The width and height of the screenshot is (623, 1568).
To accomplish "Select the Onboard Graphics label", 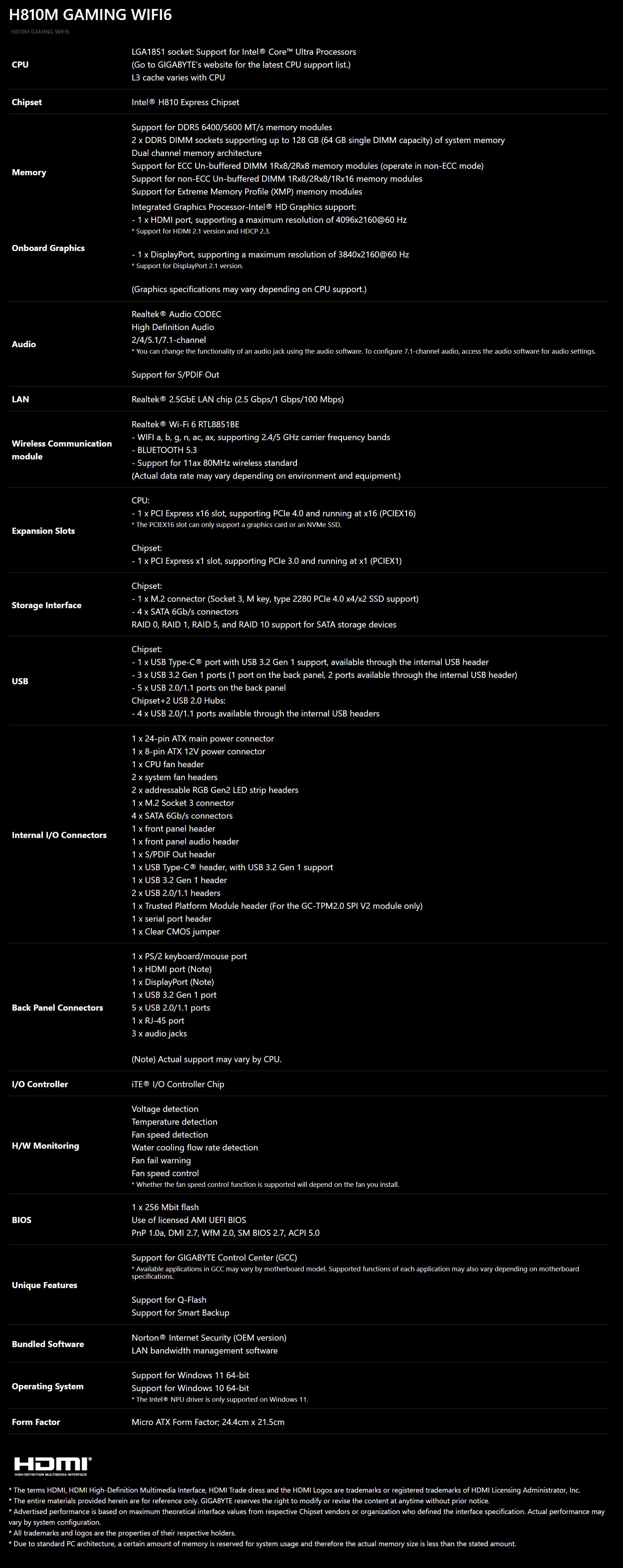I will click(48, 248).
